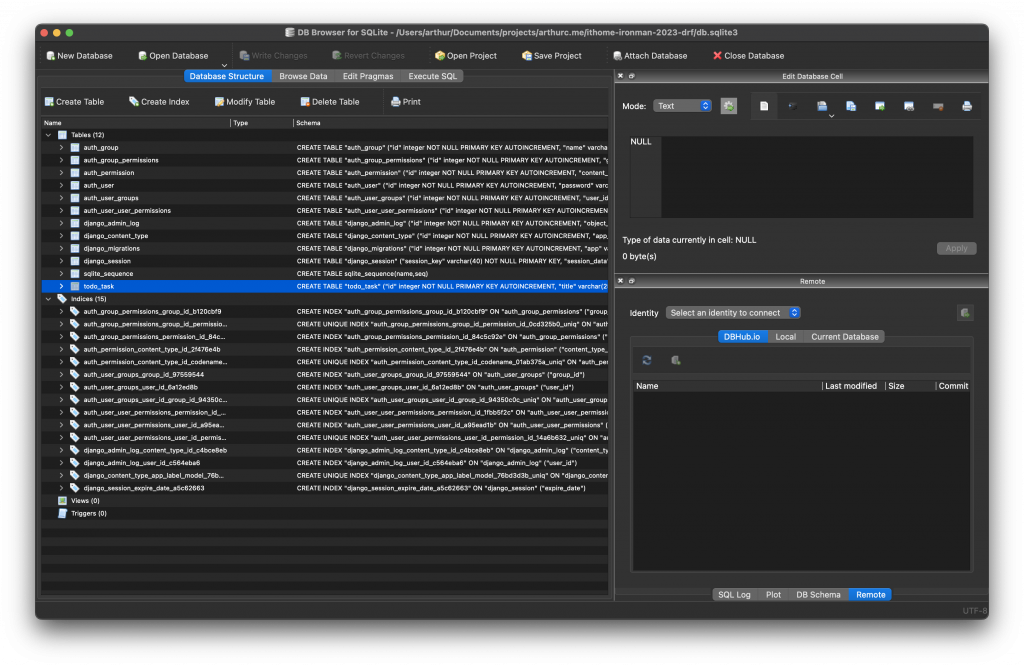Click the Tables (12) group icon
This screenshot has width=1024, height=666.
click(x=62, y=135)
